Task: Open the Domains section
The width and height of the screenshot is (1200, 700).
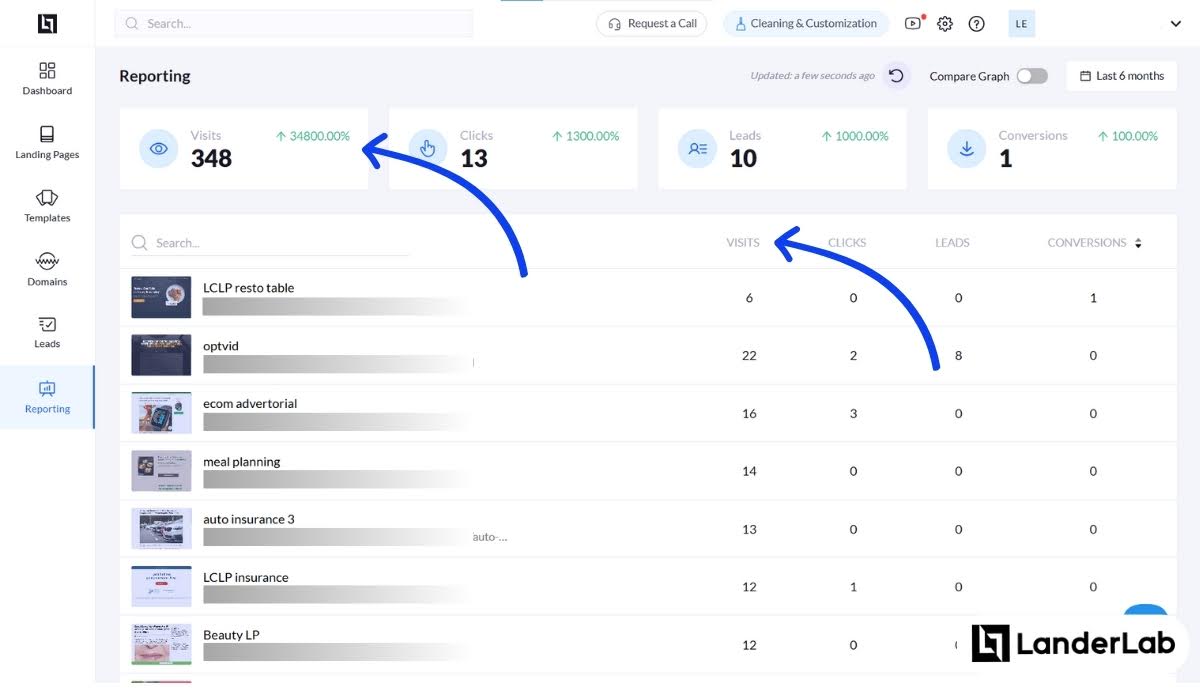Action: pyautogui.click(x=47, y=269)
